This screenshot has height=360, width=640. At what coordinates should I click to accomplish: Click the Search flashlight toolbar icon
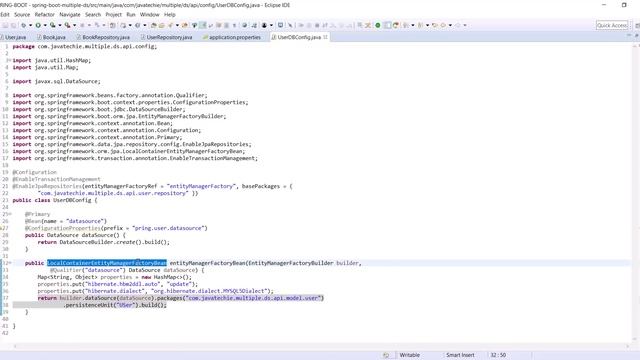point(170,25)
